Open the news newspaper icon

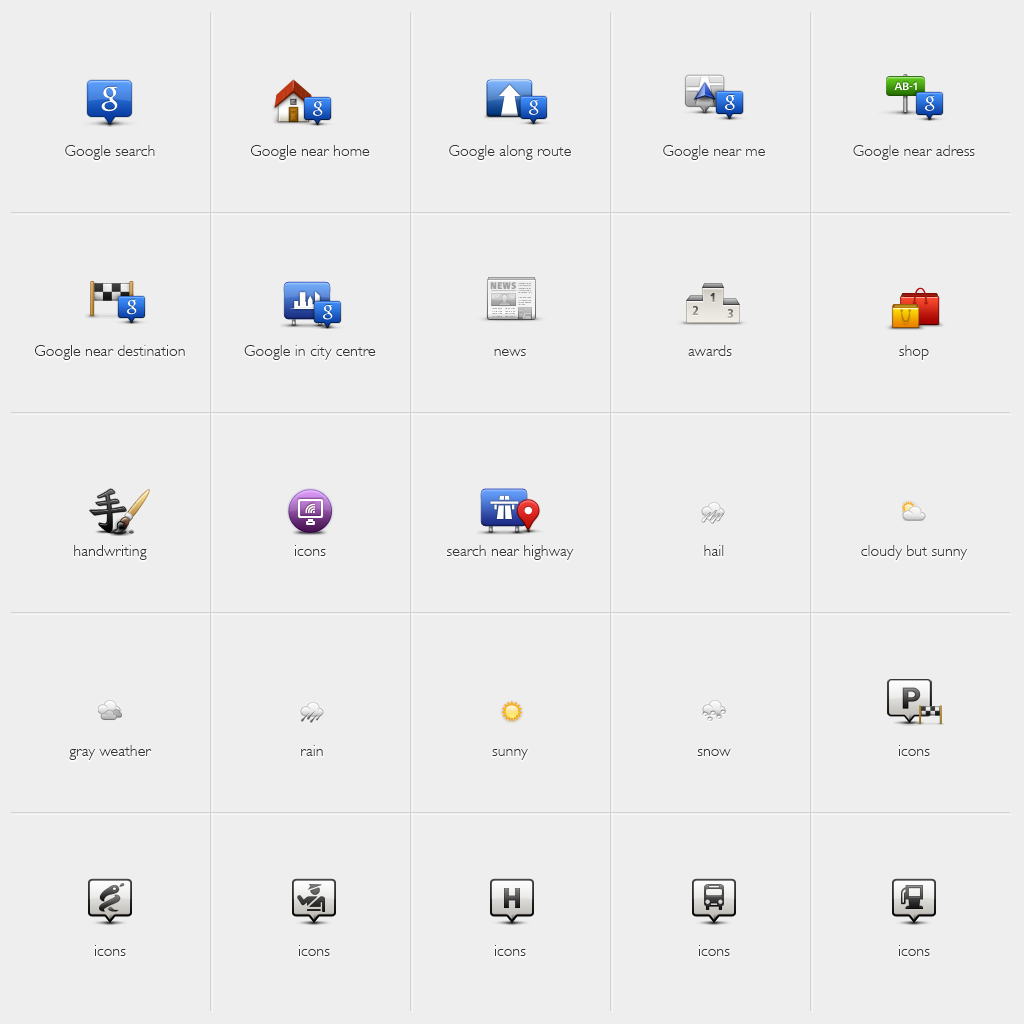[x=510, y=300]
